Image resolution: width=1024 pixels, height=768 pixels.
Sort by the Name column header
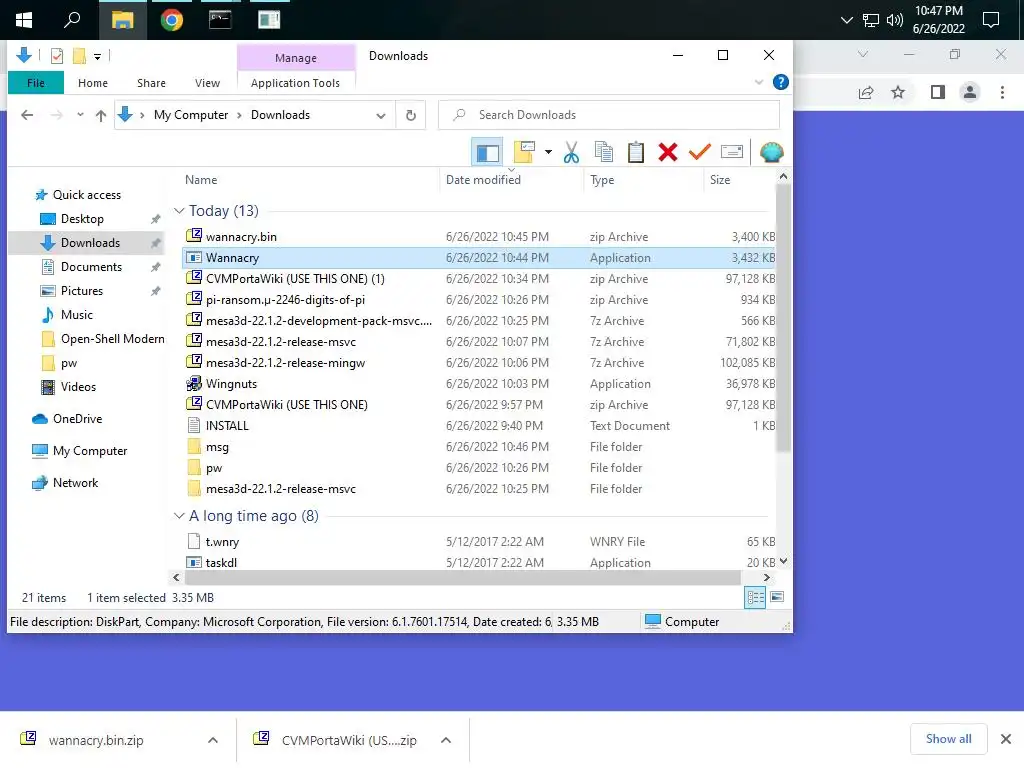[201, 180]
